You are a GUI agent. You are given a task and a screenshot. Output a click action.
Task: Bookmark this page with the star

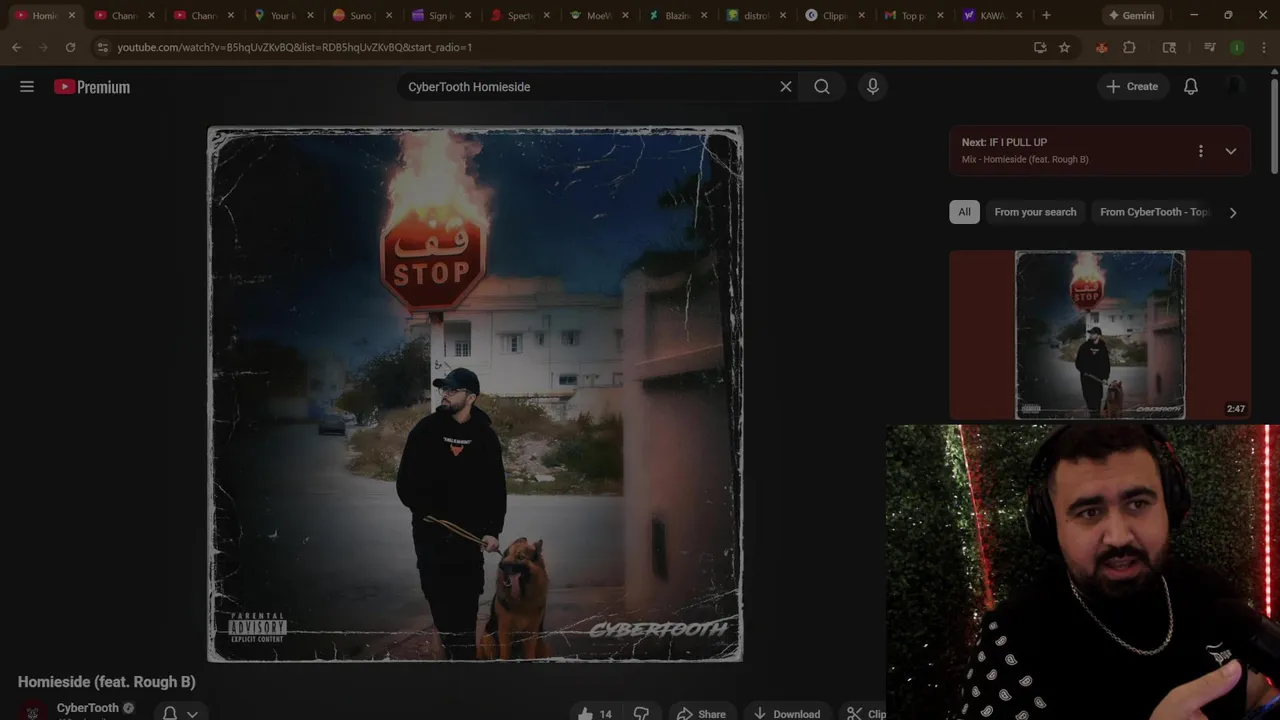pyautogui.click(x=1064, y=47)
